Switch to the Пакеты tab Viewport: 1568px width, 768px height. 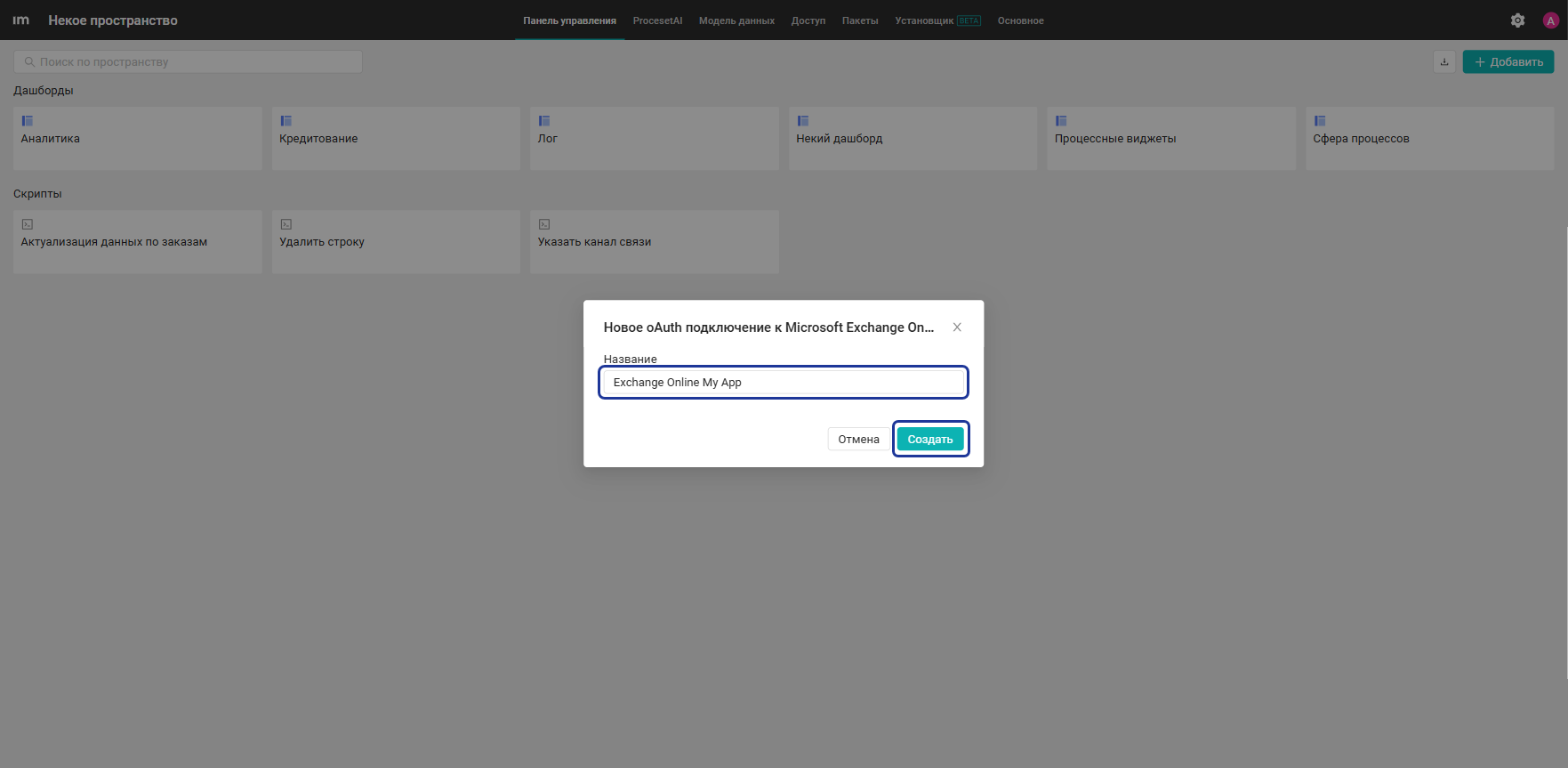(860, 20)
